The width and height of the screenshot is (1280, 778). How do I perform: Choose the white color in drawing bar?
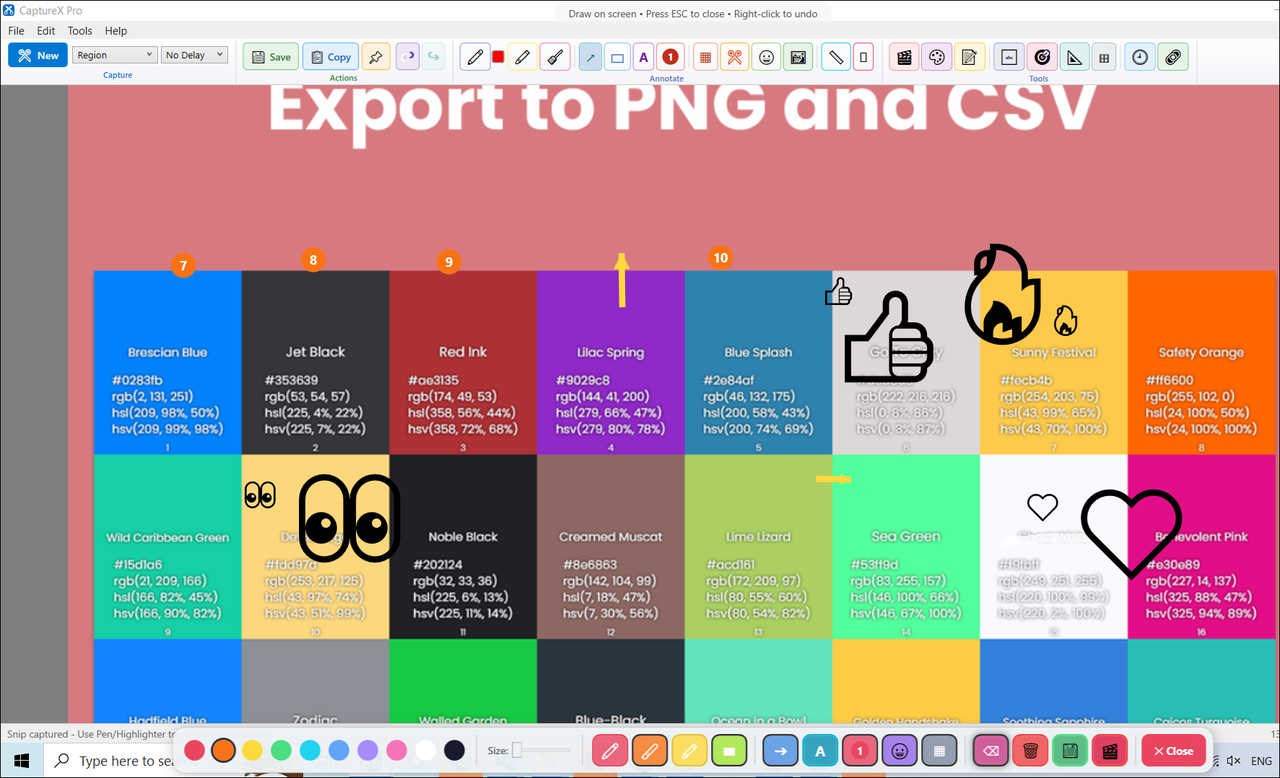426,750
